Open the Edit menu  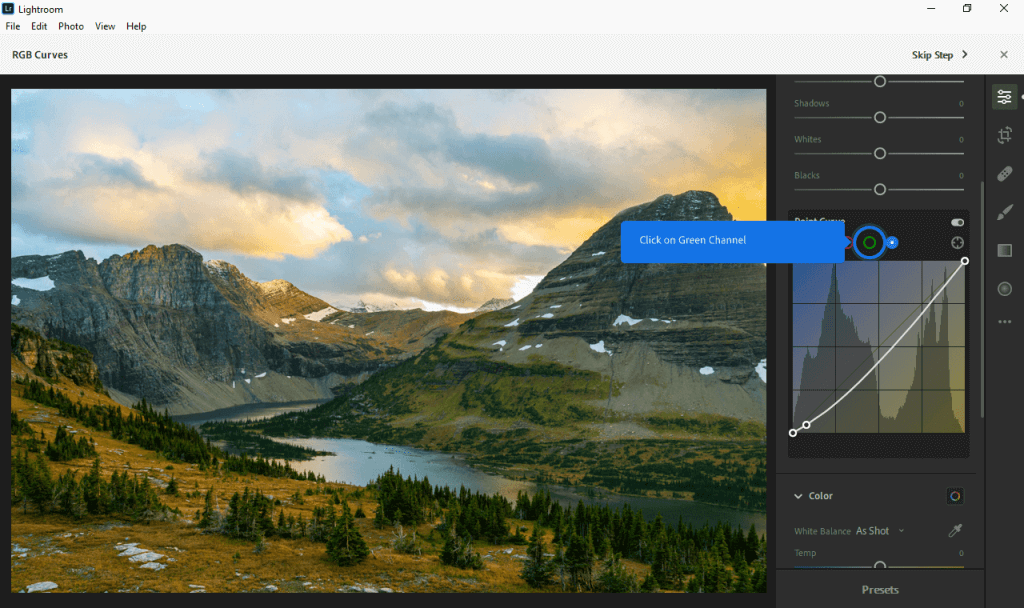[x=39, y=26]
